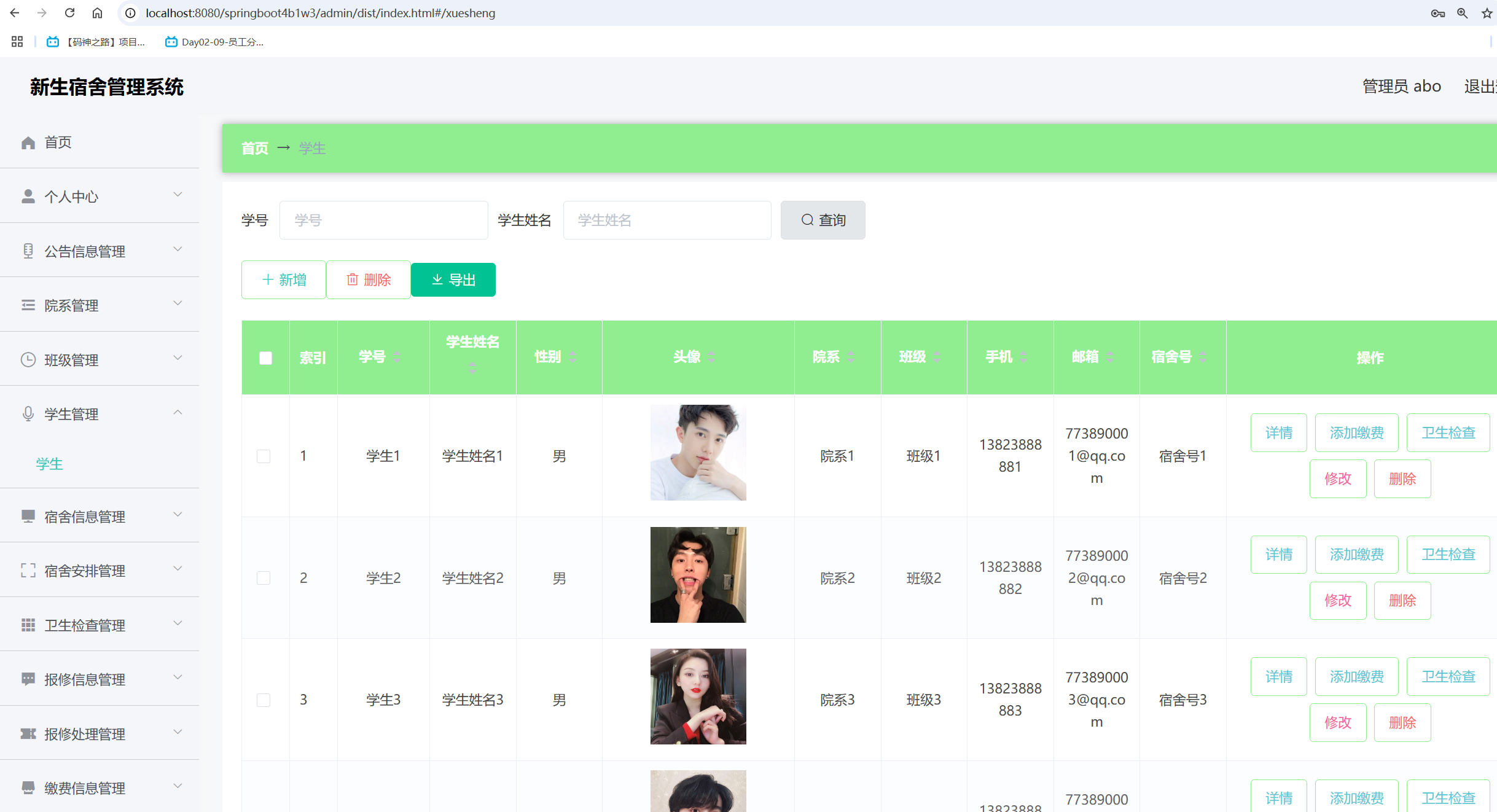1497x812 pixels.
Task: Click the 导出 export button
Action: coord(453,280)
